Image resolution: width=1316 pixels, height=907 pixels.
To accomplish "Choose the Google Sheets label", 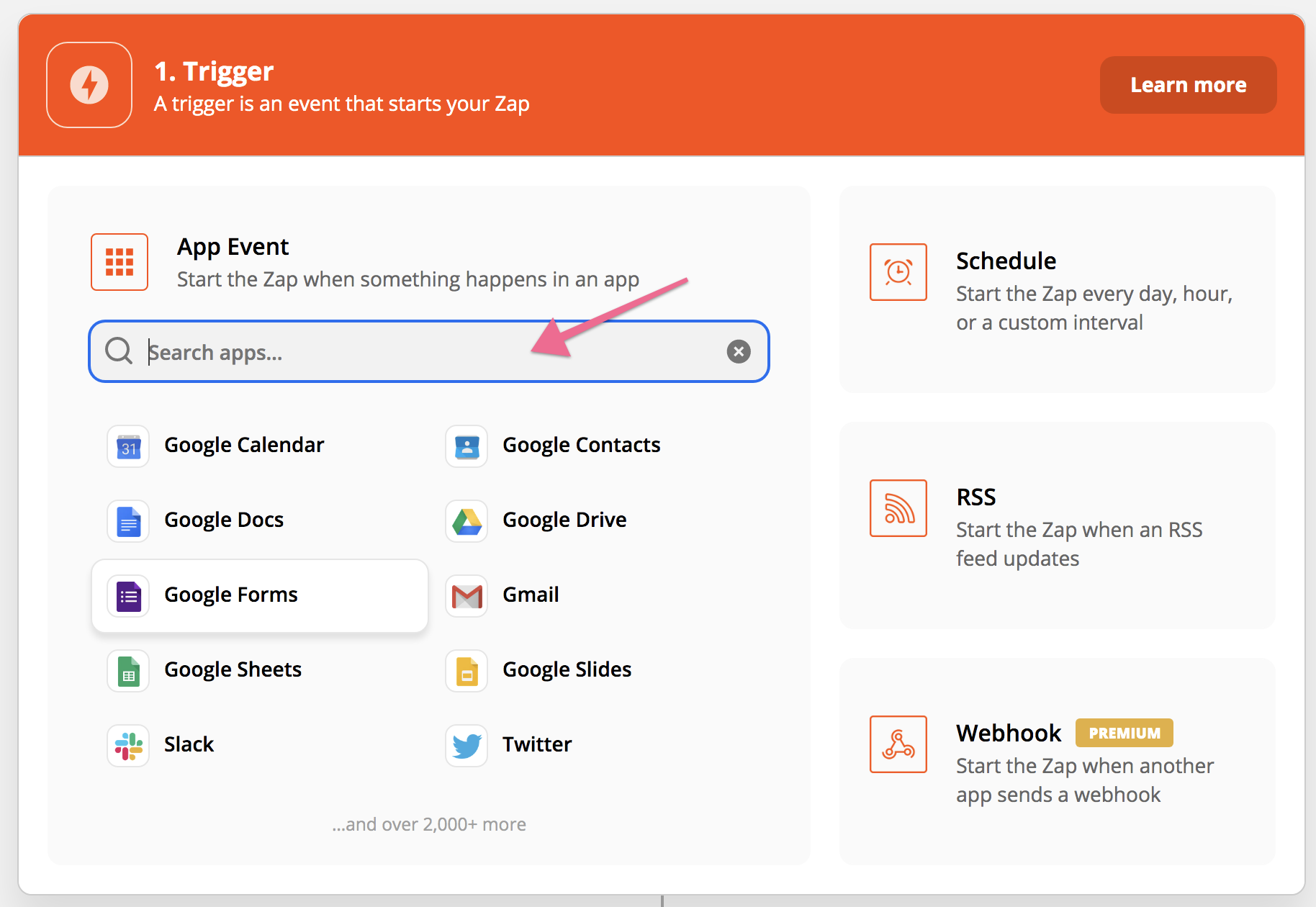I will [233, 669].
